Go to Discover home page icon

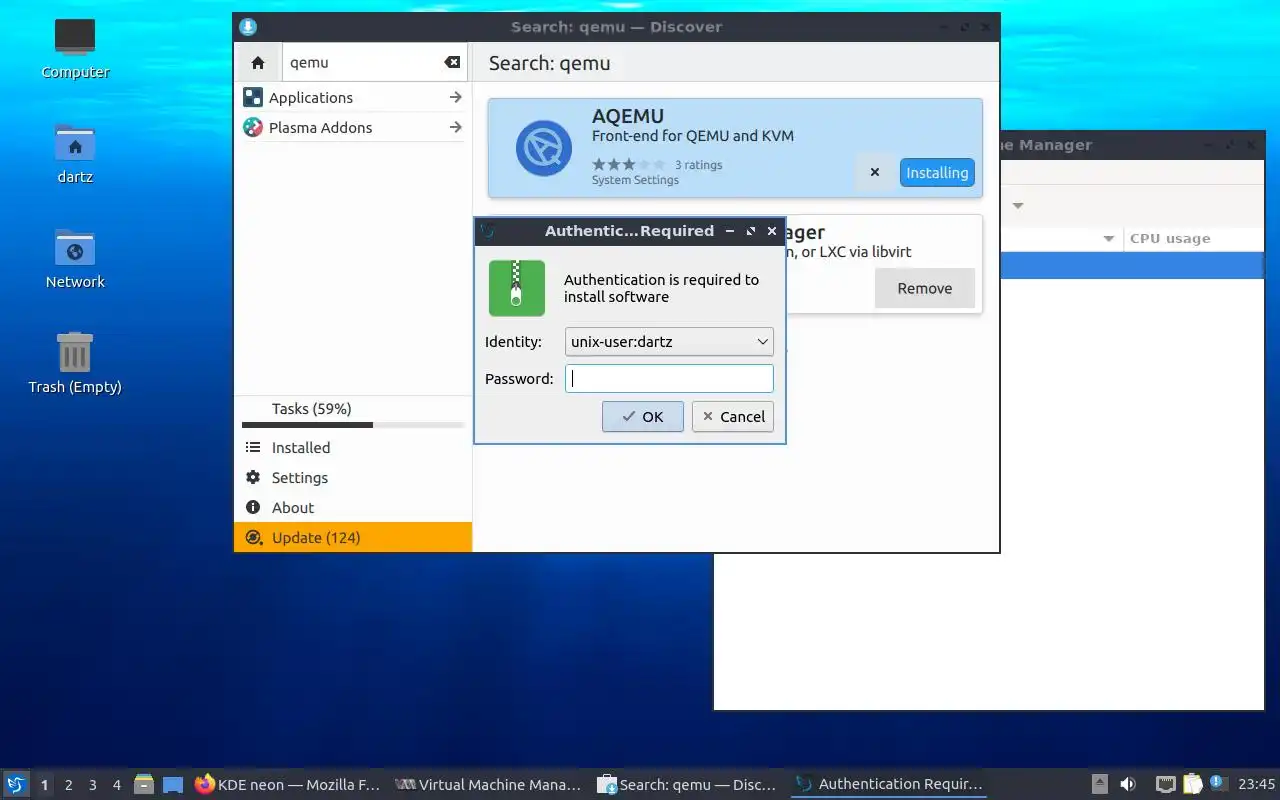(258, 62)
